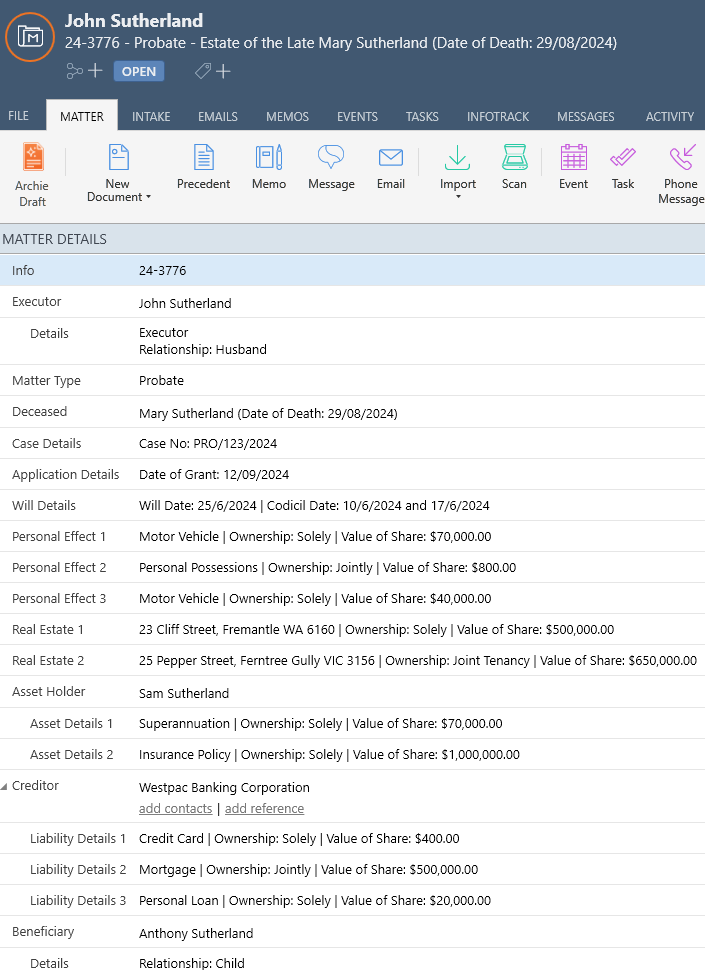Viewport: 705px width, 970px height.
Task: Expand the Import dropdown arrow
Action: pos(458,197)
